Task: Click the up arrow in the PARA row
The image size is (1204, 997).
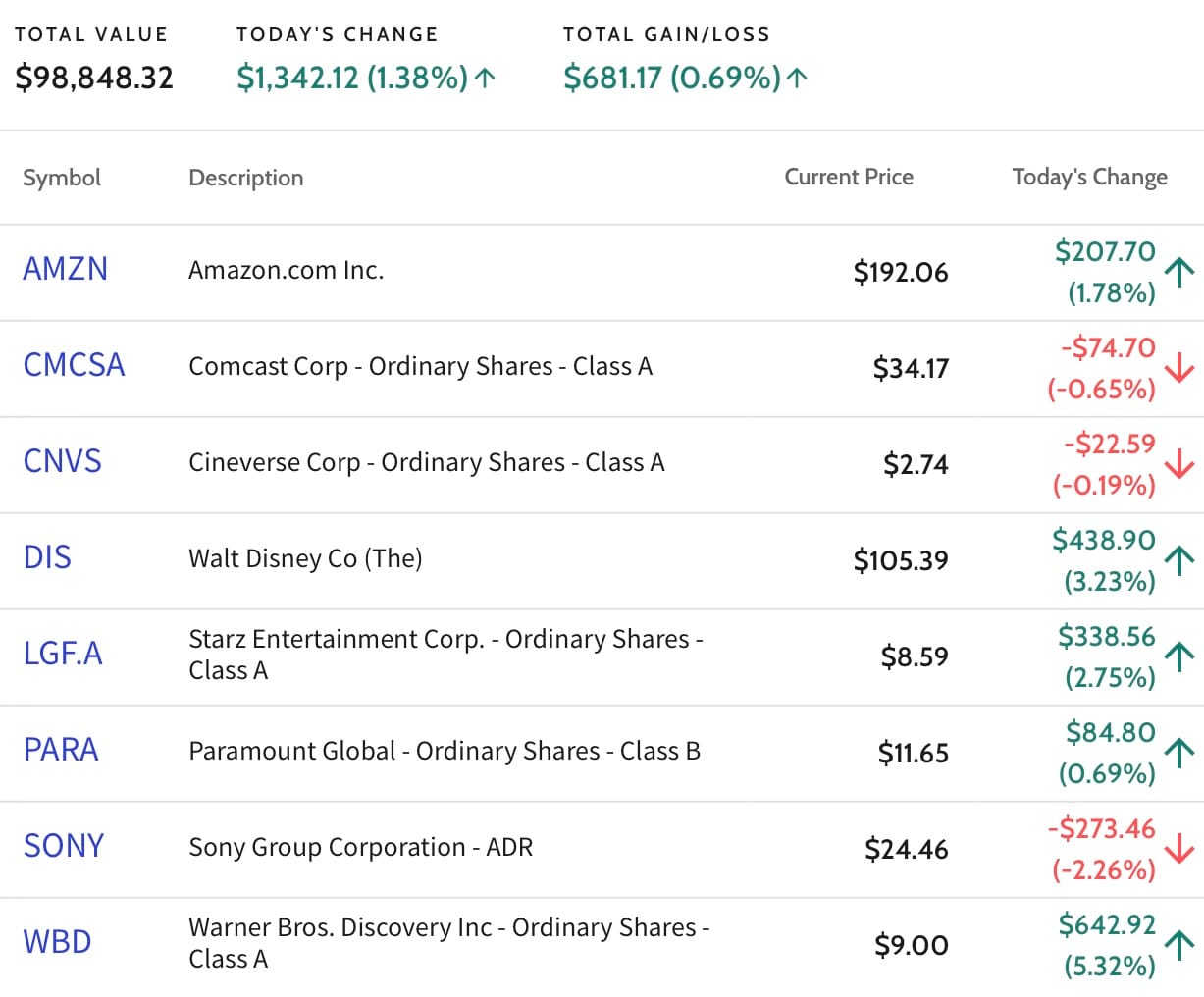Action: 1179,752
